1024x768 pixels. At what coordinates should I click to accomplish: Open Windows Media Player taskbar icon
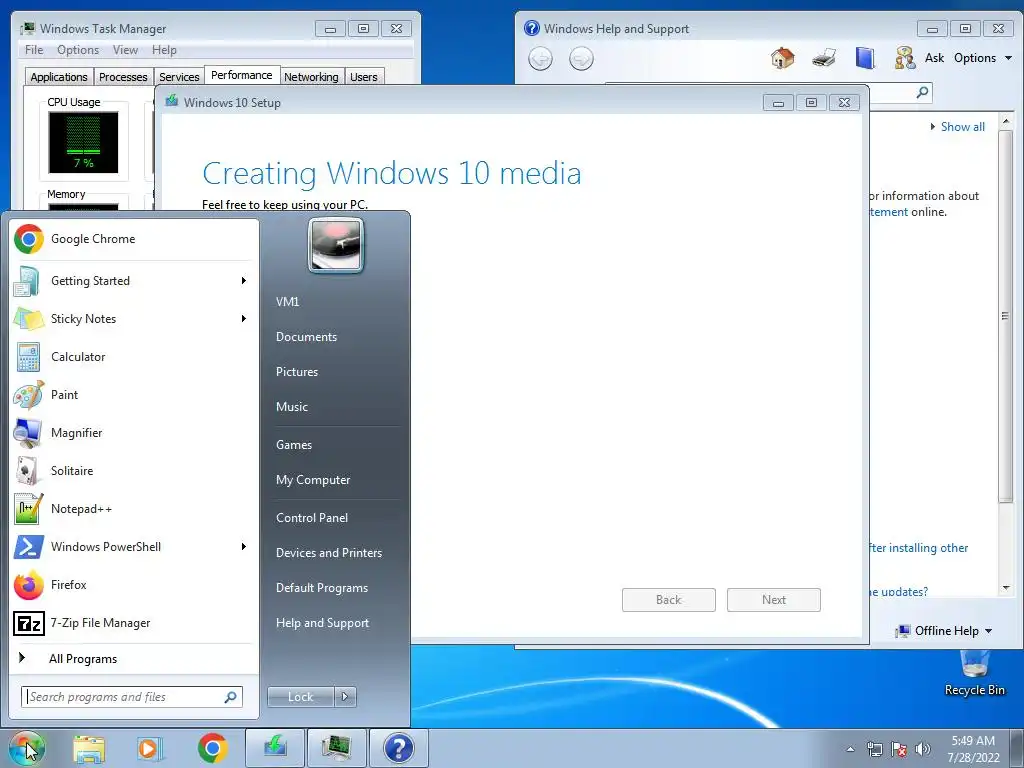[x=150, y=748]
